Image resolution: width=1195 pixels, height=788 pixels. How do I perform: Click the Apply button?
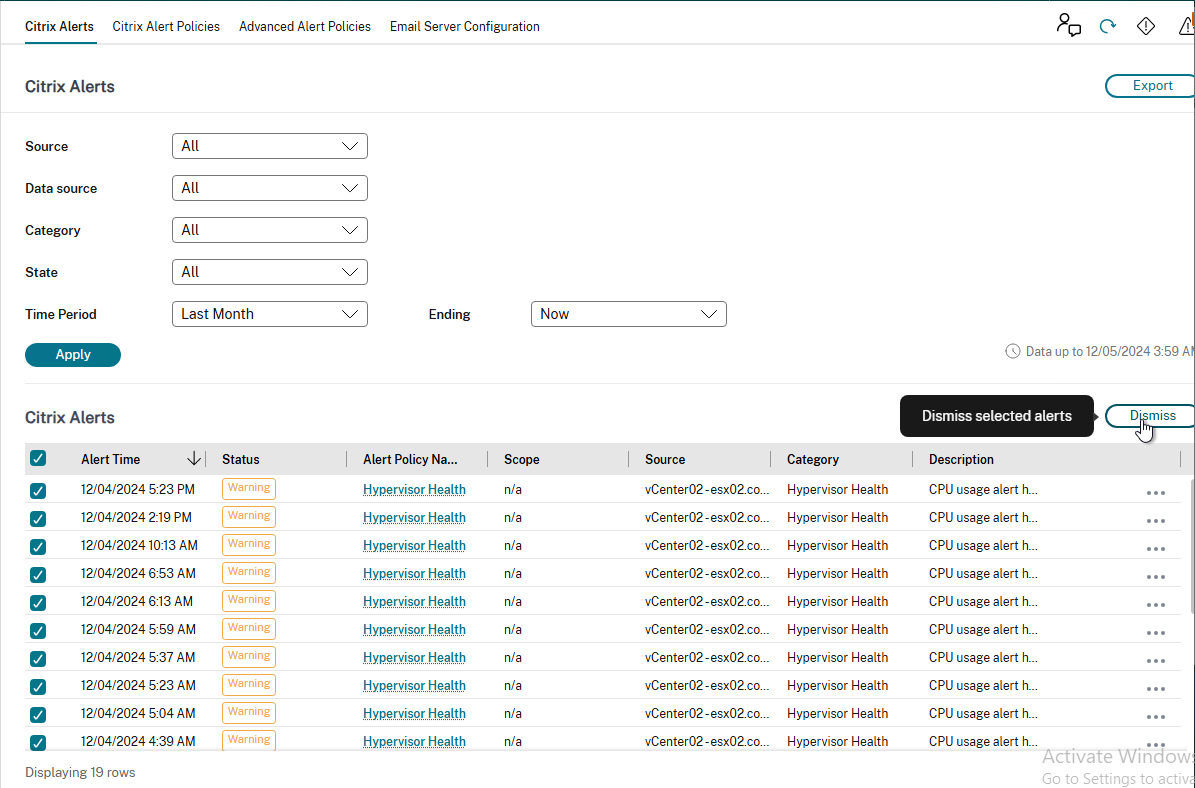(x=73, y=354)
